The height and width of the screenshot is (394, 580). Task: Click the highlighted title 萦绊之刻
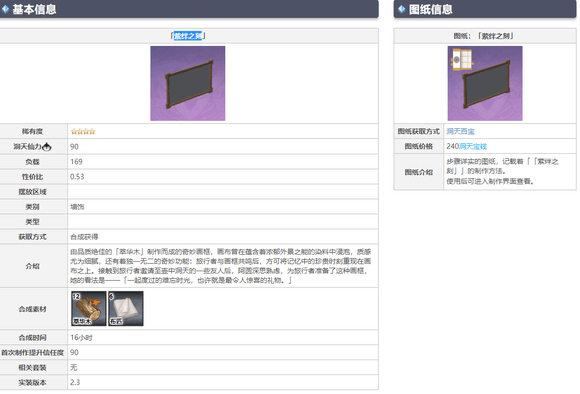pos(188,36)
